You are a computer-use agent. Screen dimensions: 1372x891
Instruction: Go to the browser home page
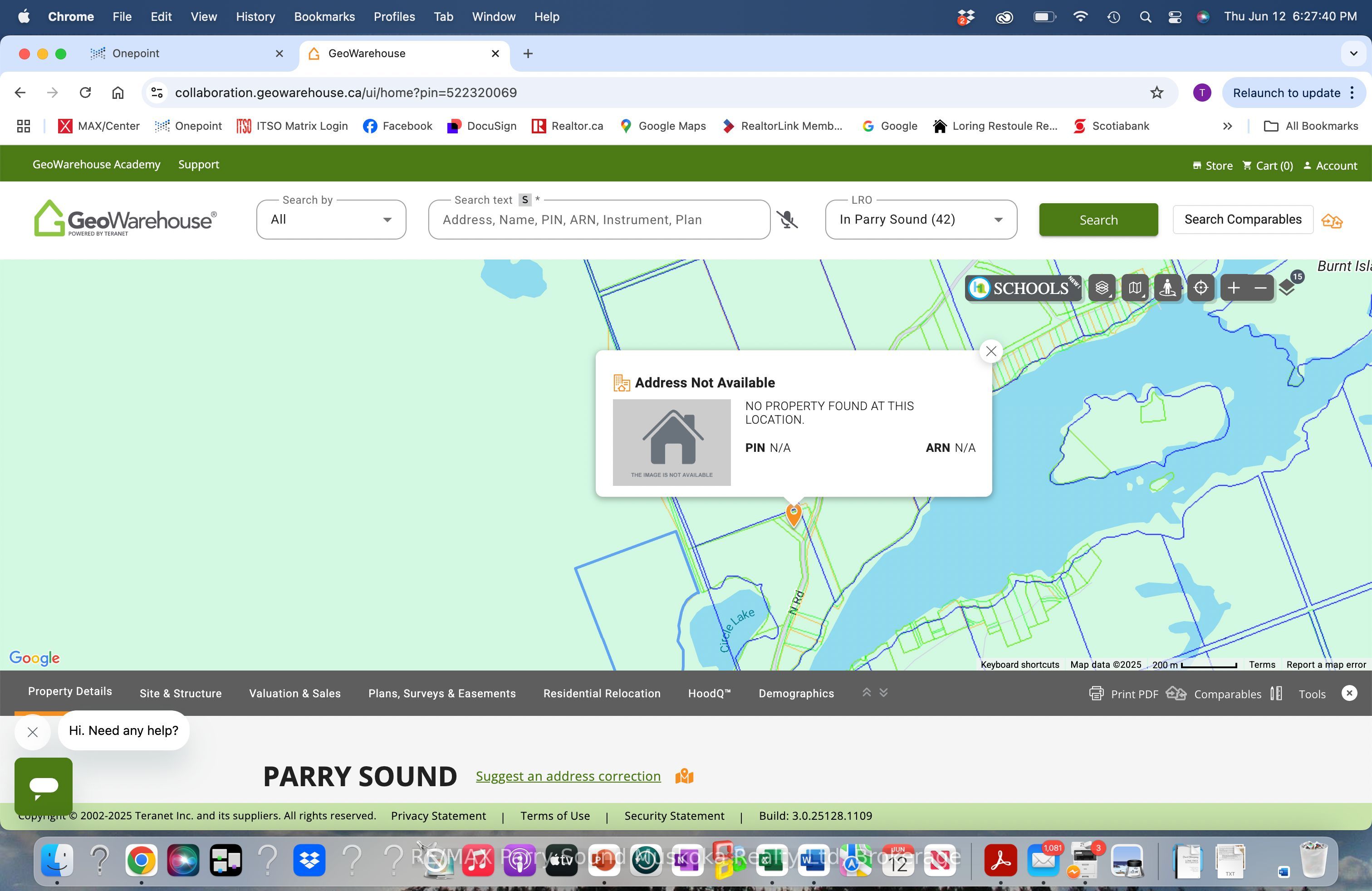[x=118, y=92]
